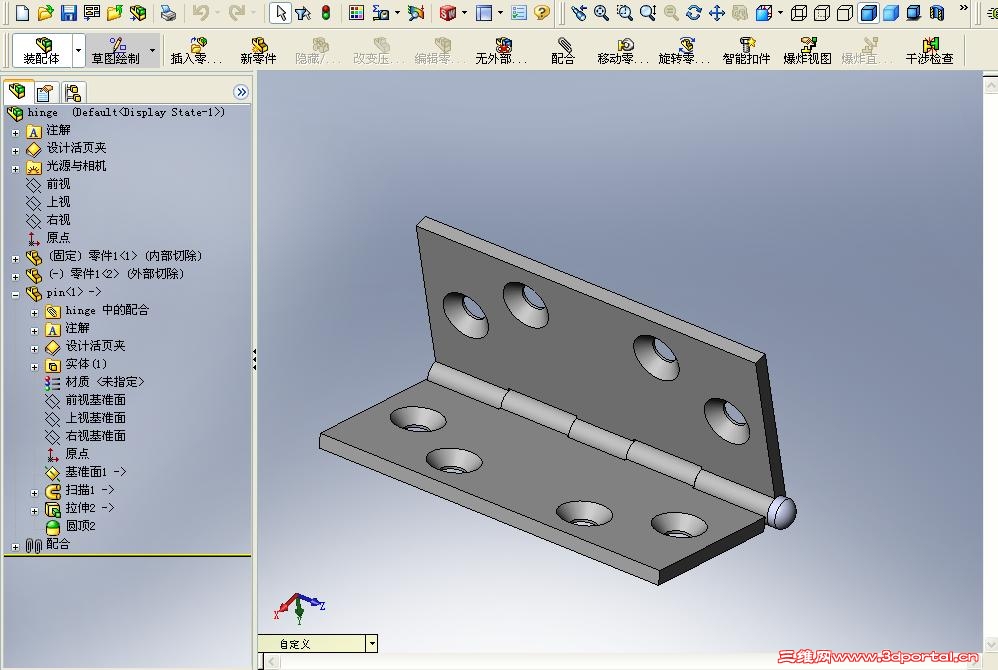
Task: Select 旋转零... (Rotate Component) tool
Action: [x=684, y=50]
